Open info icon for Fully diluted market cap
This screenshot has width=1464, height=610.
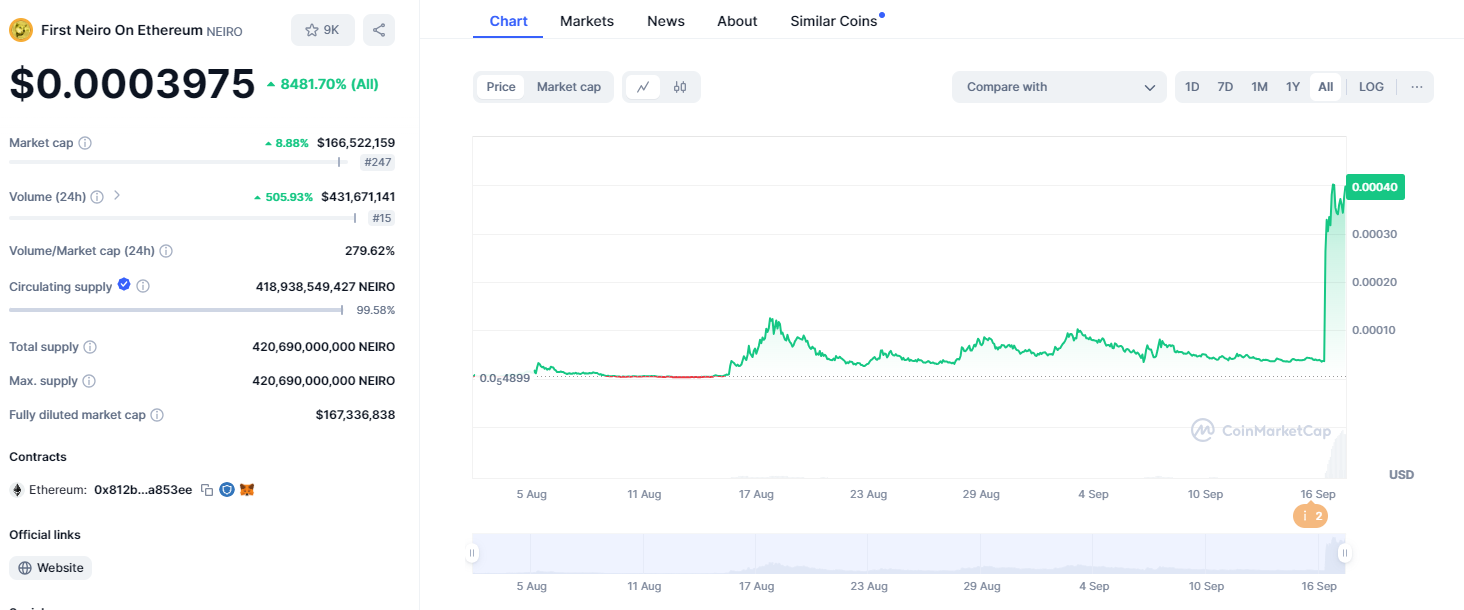pos(157,415)
